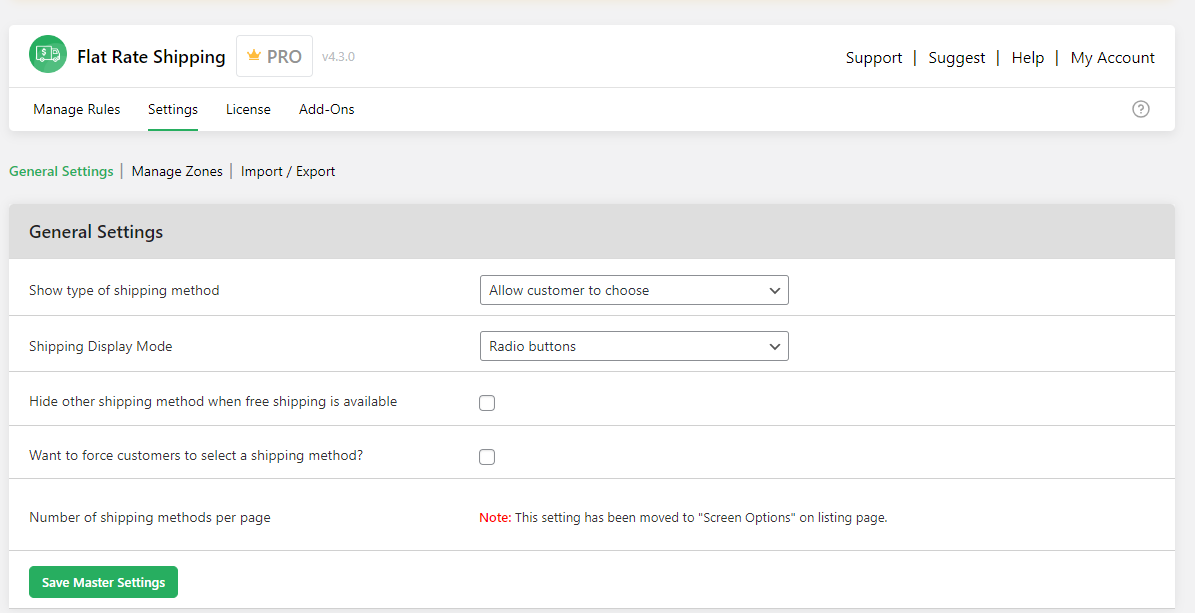
Task: Select the Settings tab
Action: (173, 109)
